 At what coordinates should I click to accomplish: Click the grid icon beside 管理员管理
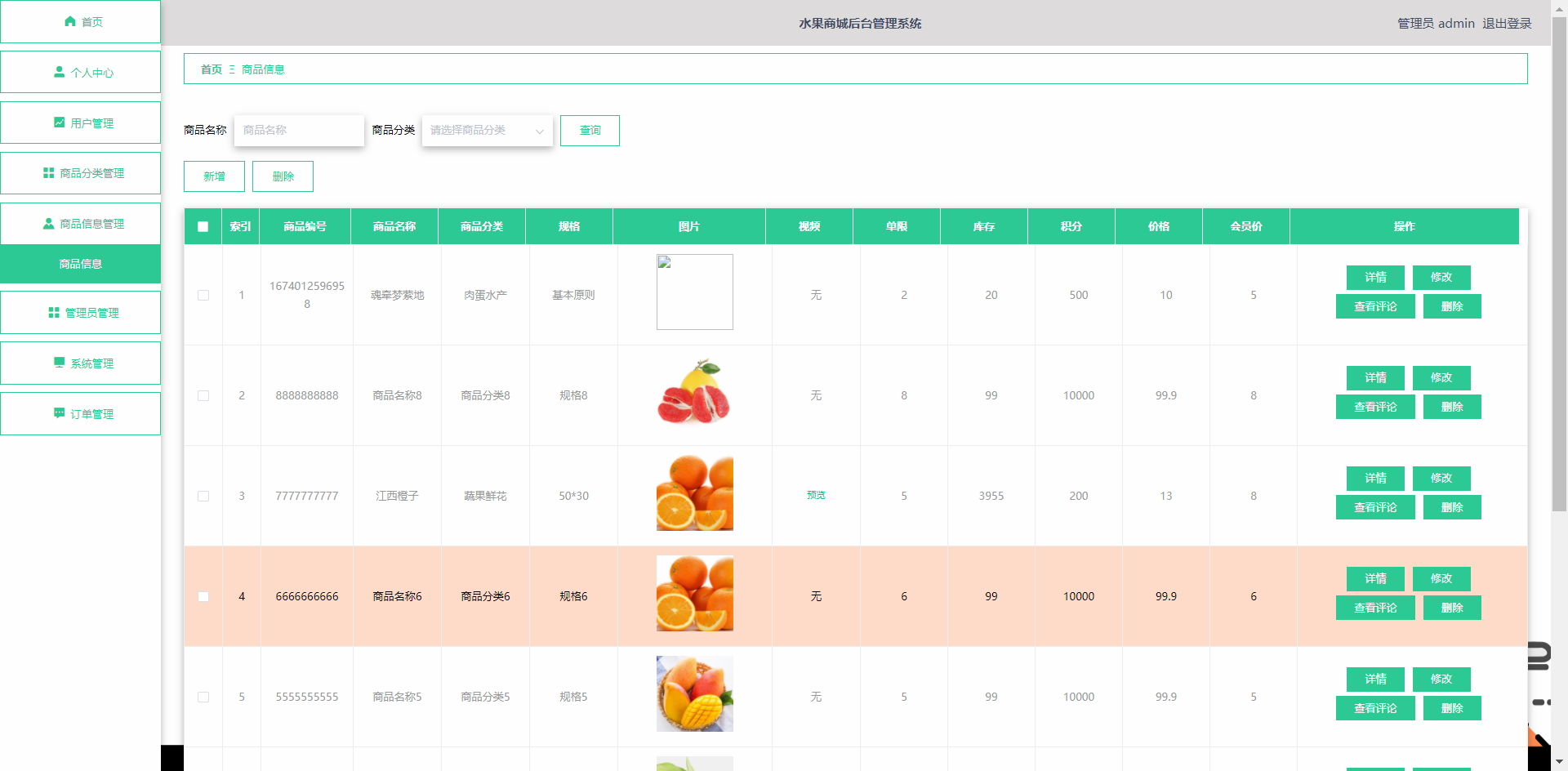coord(54,313)
